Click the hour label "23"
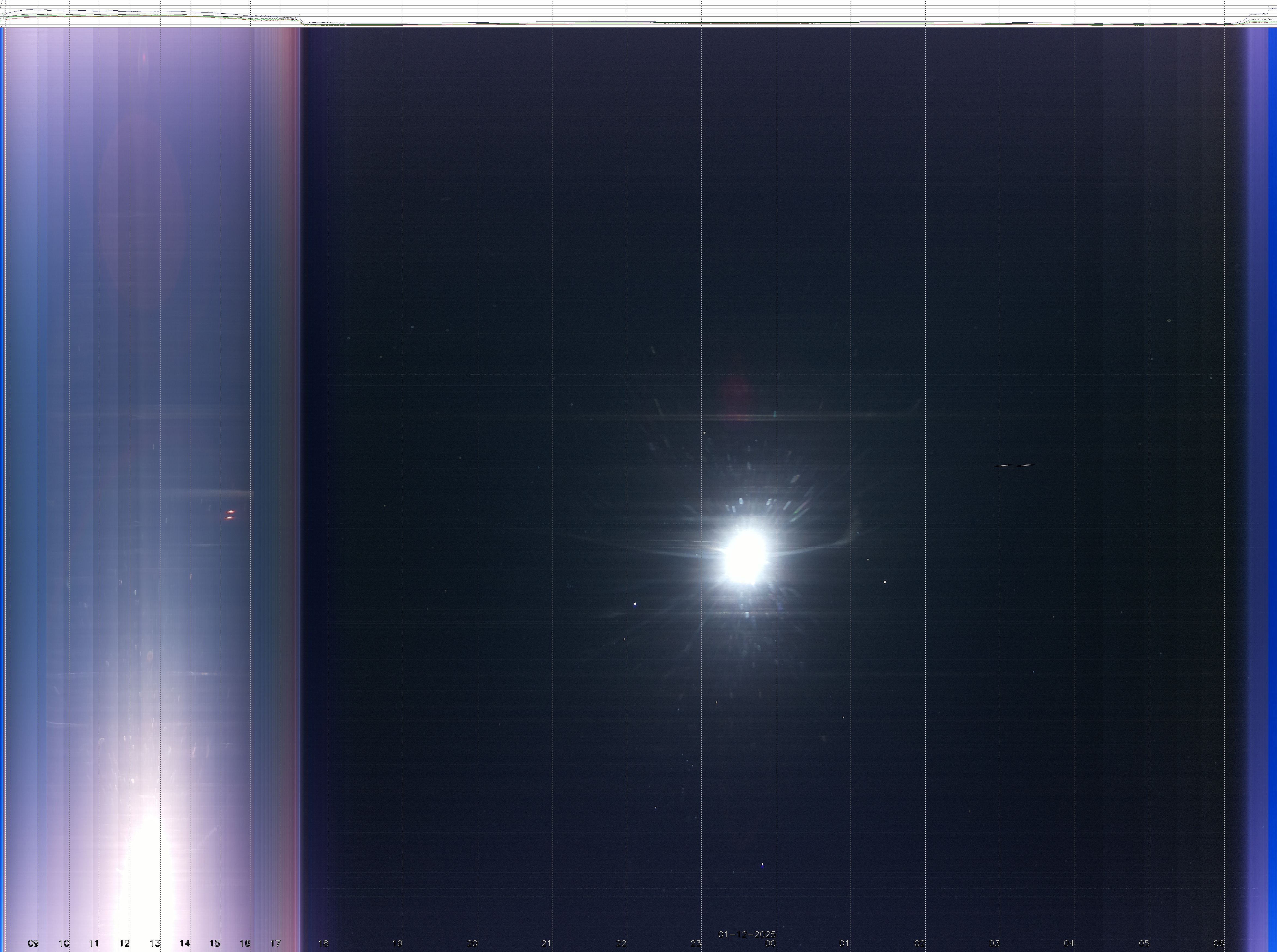The image size is (1277, 952). 696,943
